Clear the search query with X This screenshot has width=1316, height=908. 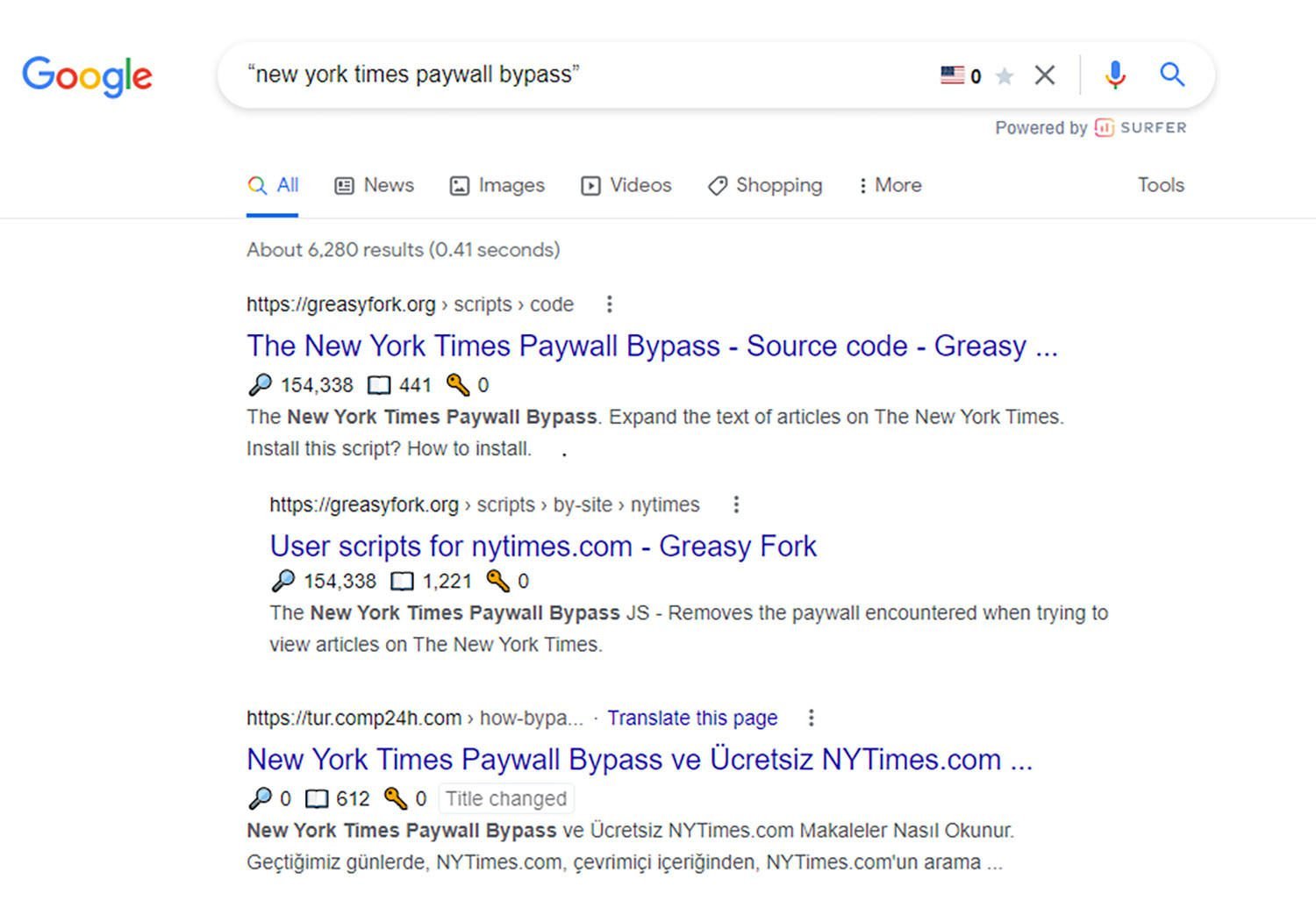[1044, 75]
